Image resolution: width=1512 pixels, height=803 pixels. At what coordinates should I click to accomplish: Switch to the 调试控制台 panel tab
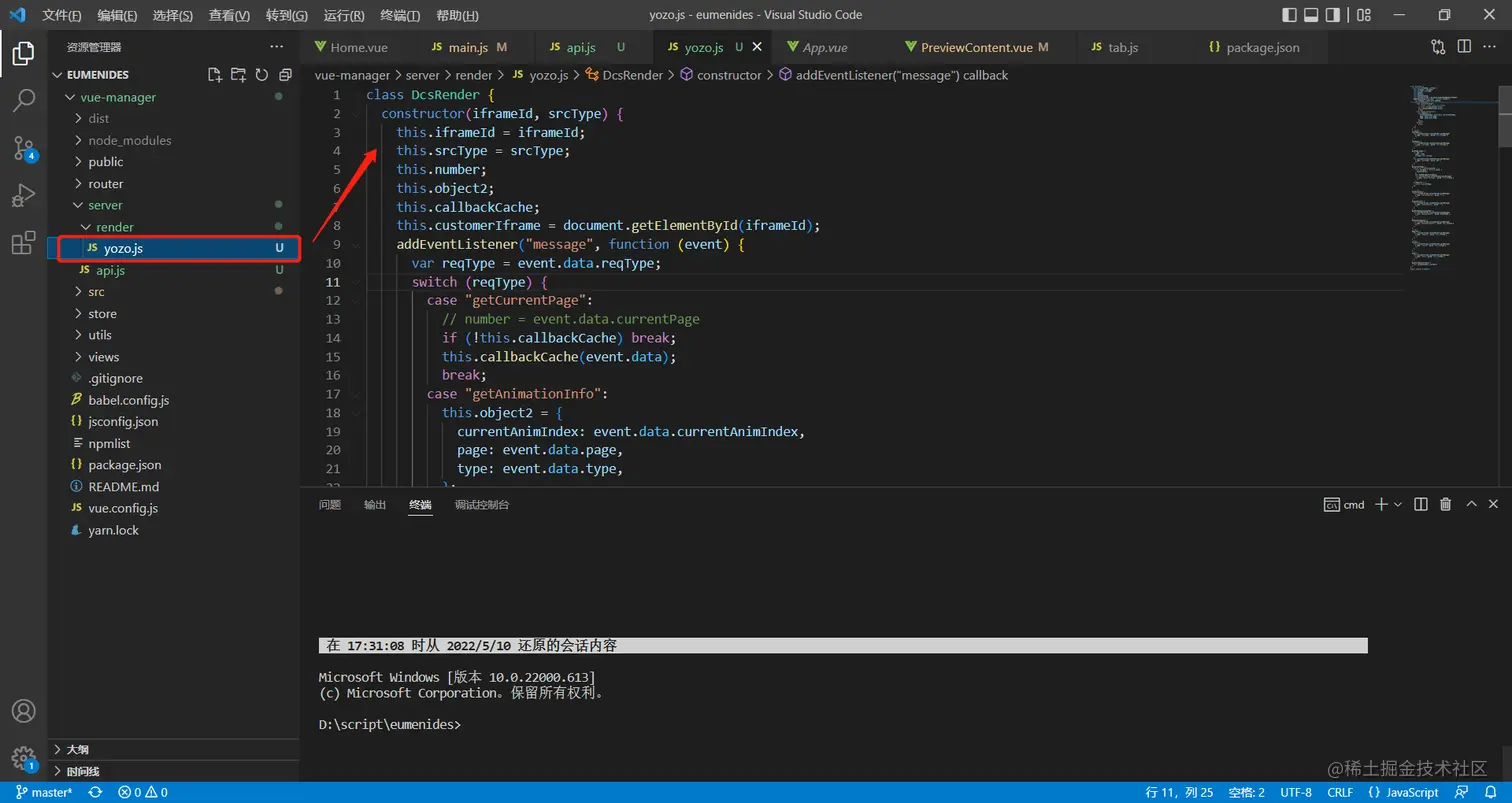482,505
